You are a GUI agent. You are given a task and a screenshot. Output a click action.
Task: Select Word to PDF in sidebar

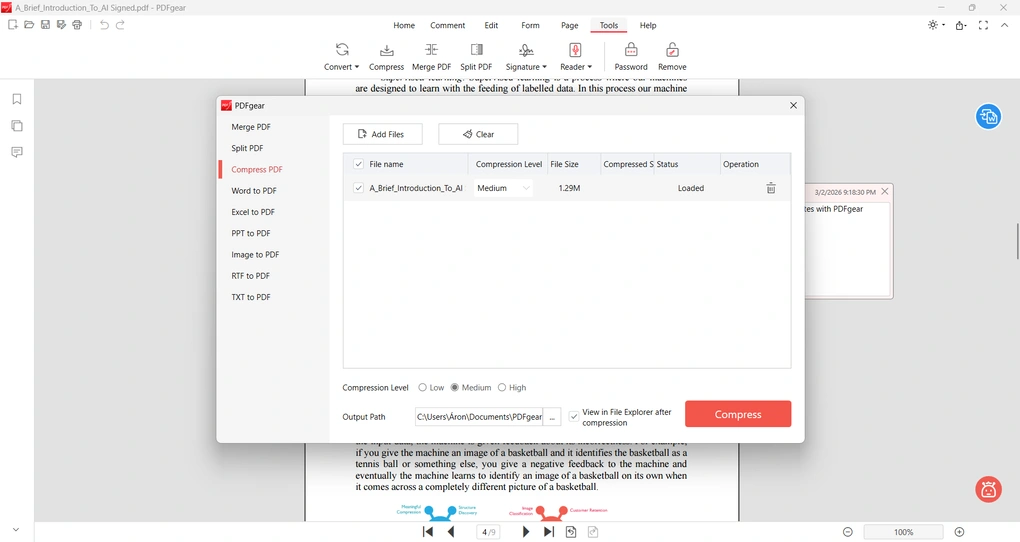254,191
